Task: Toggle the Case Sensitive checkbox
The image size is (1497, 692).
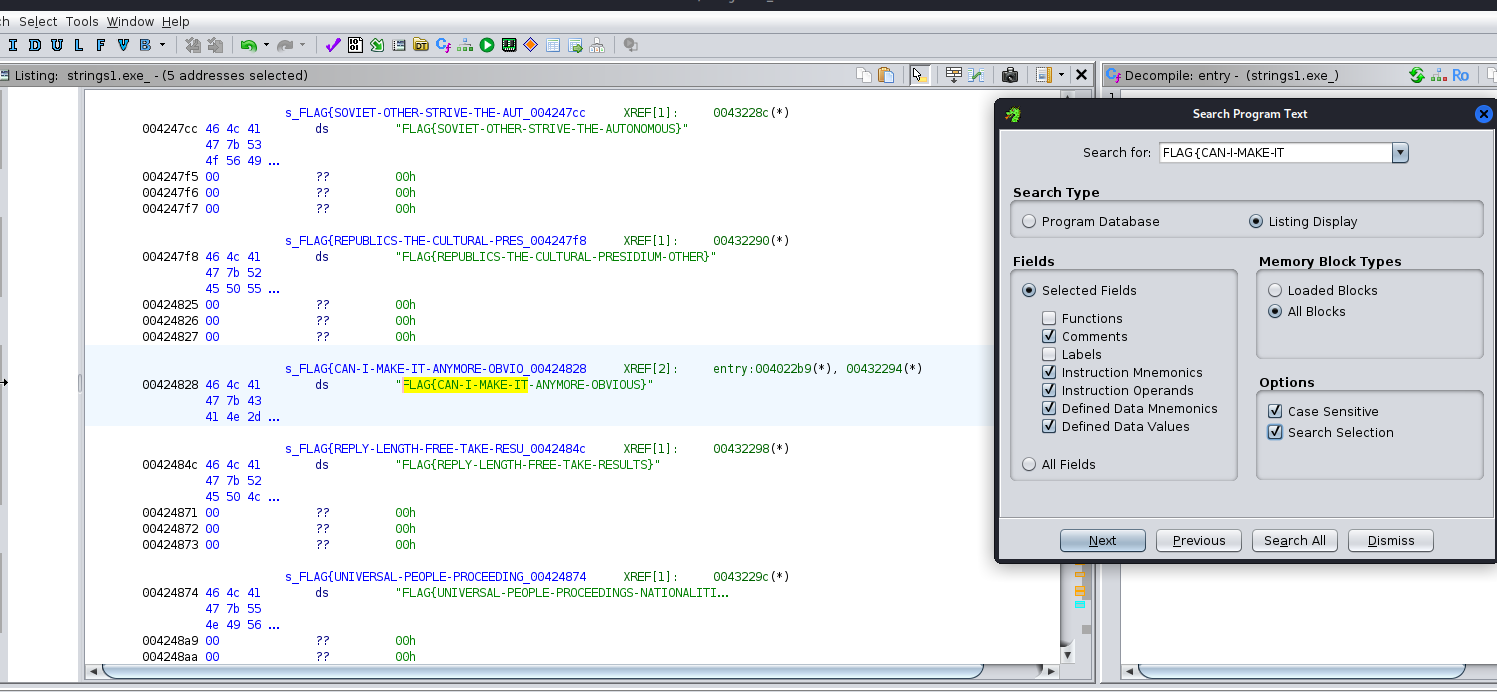Action: pos(1275,411)
